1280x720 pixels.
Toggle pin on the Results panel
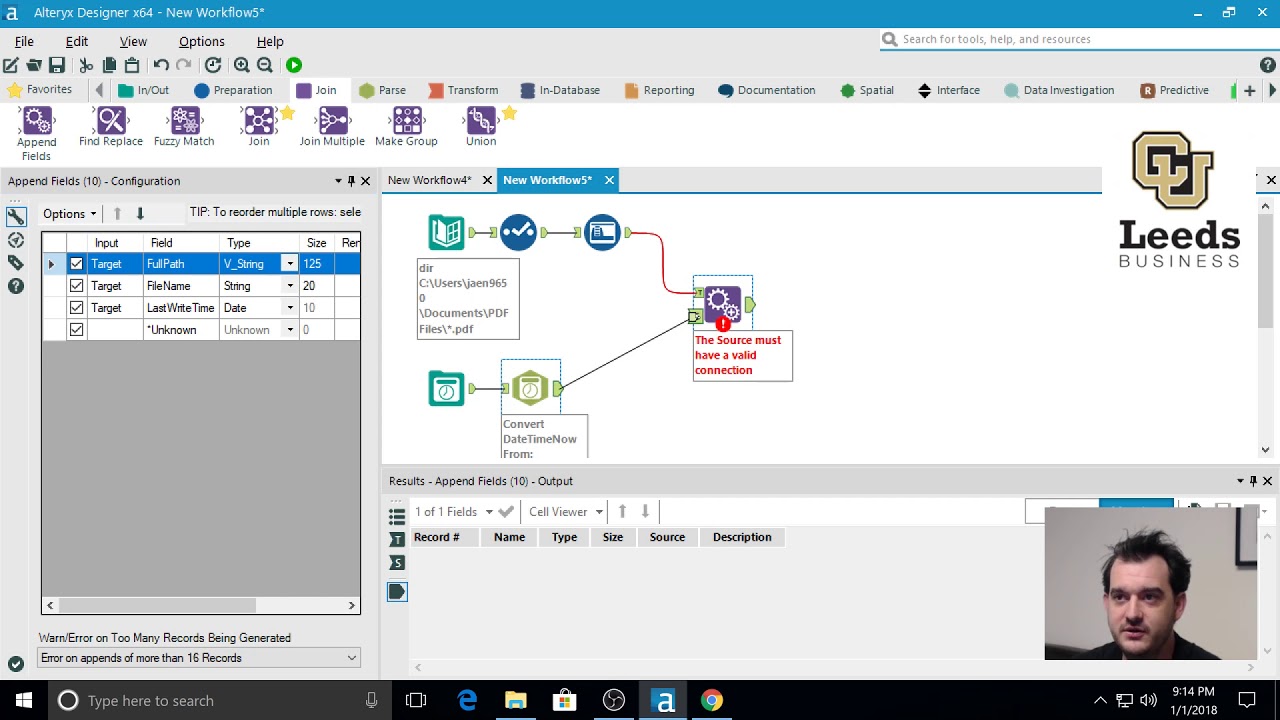click(1253, 481)
